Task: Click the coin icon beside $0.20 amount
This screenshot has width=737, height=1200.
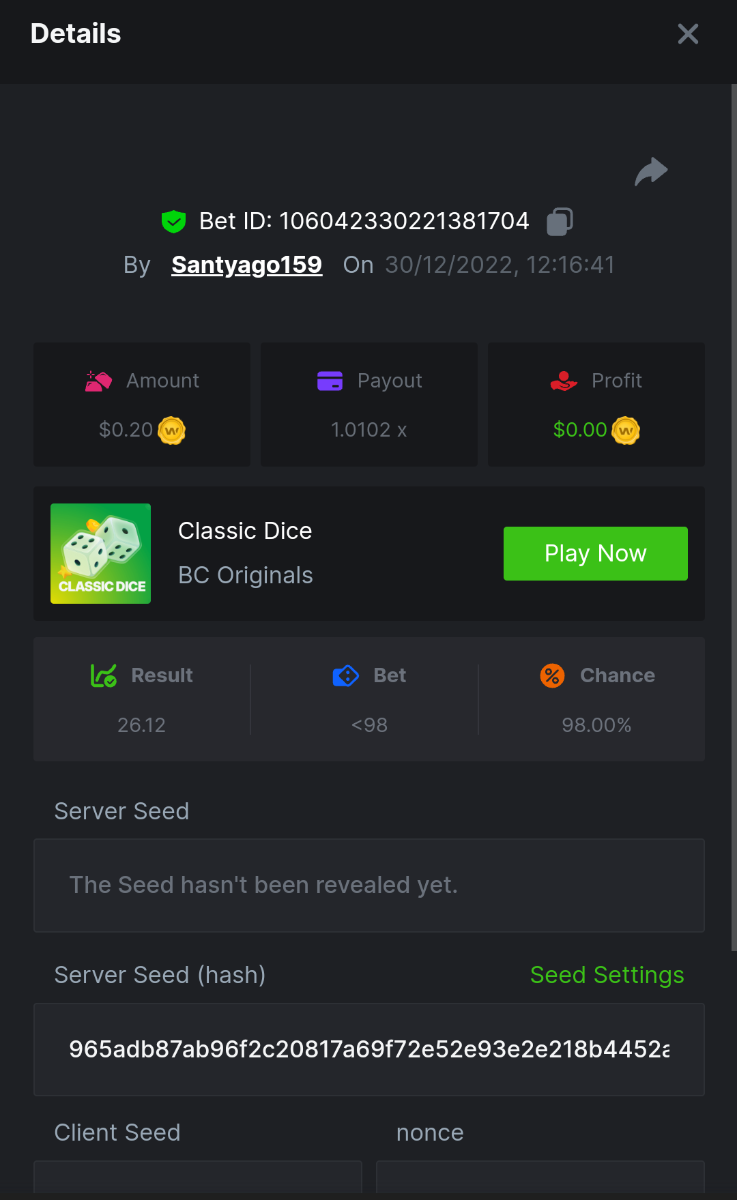Action: click(172, 430)
